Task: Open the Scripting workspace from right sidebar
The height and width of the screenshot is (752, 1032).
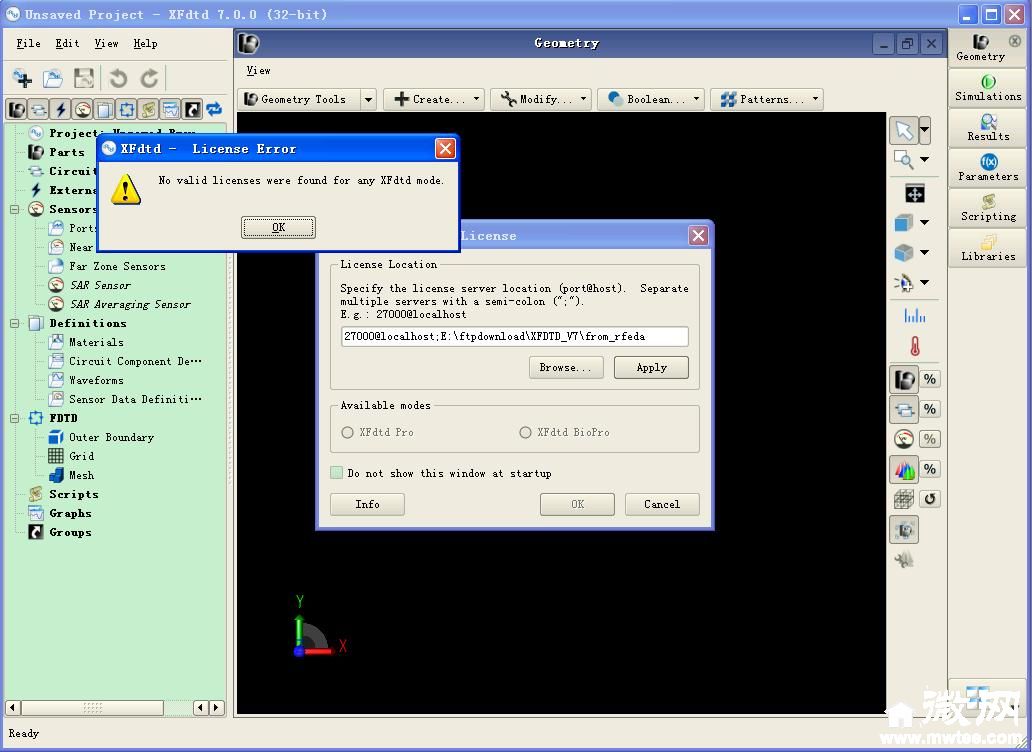Action: pos(987,208)
